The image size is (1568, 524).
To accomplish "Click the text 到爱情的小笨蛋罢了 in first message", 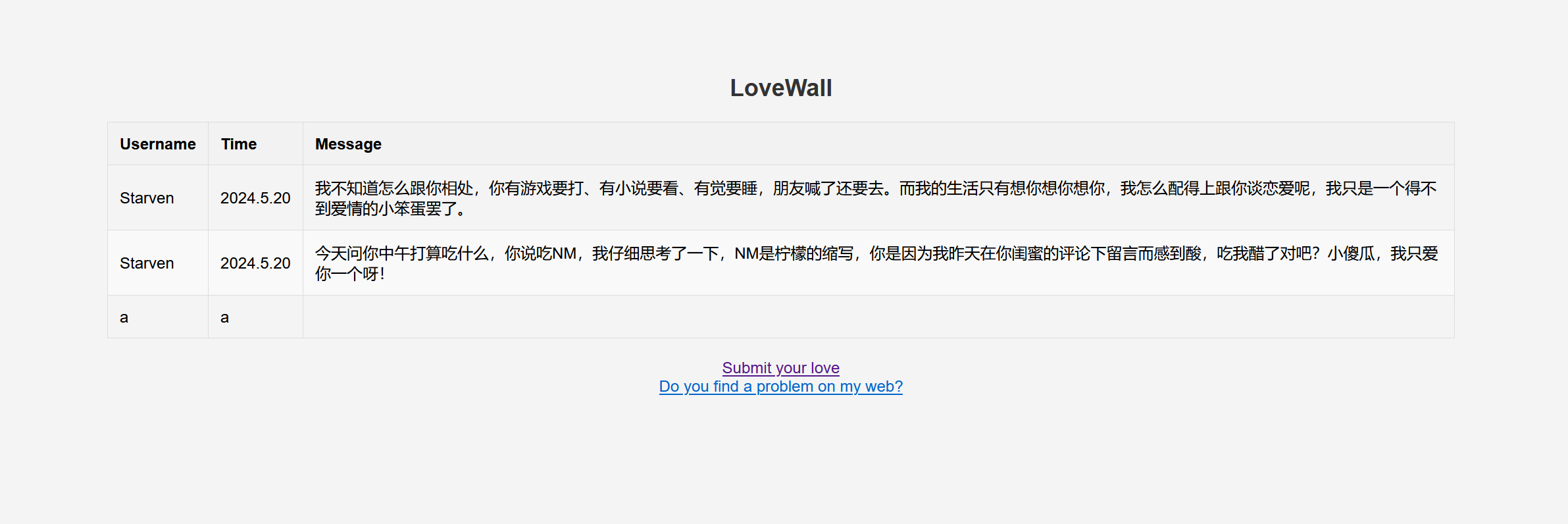I will click(x=386, y=209).
